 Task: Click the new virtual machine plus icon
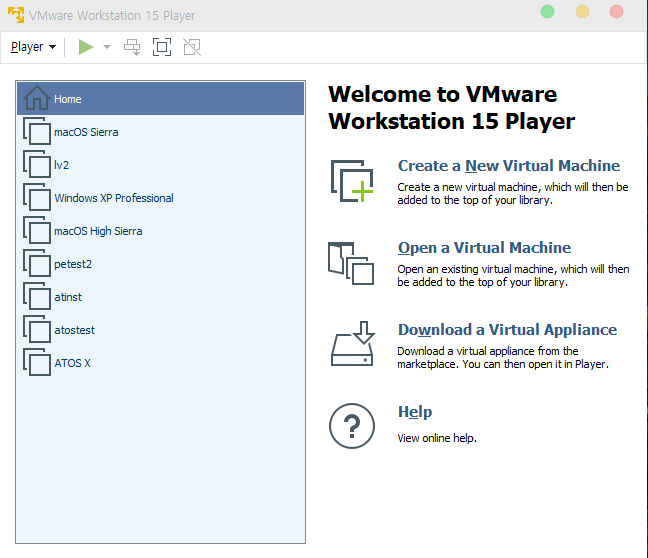coord(352,181)
